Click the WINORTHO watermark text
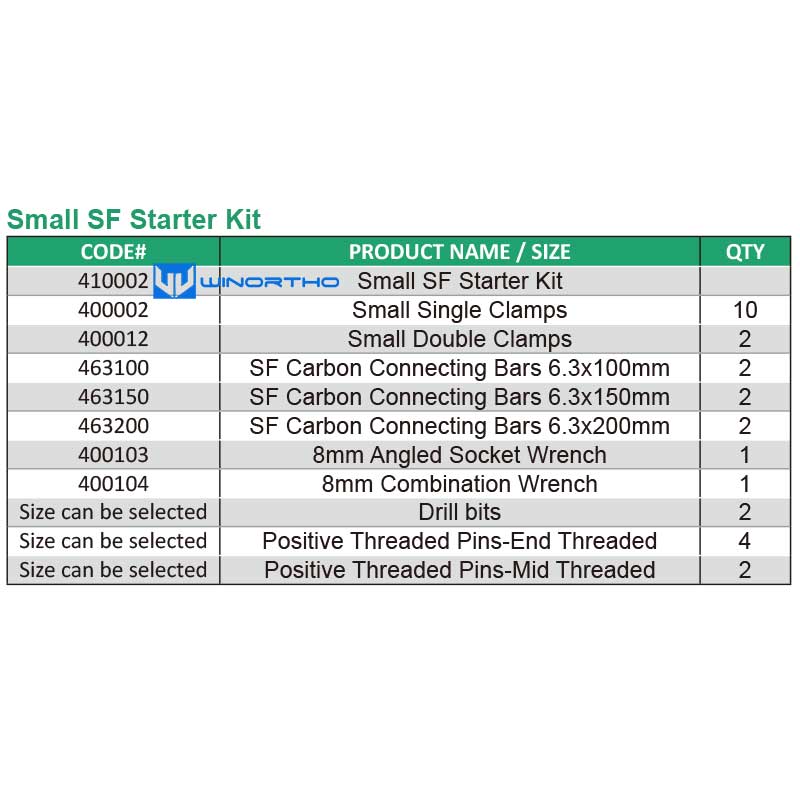This screenshot has width=800, height=800. (269, 282)
